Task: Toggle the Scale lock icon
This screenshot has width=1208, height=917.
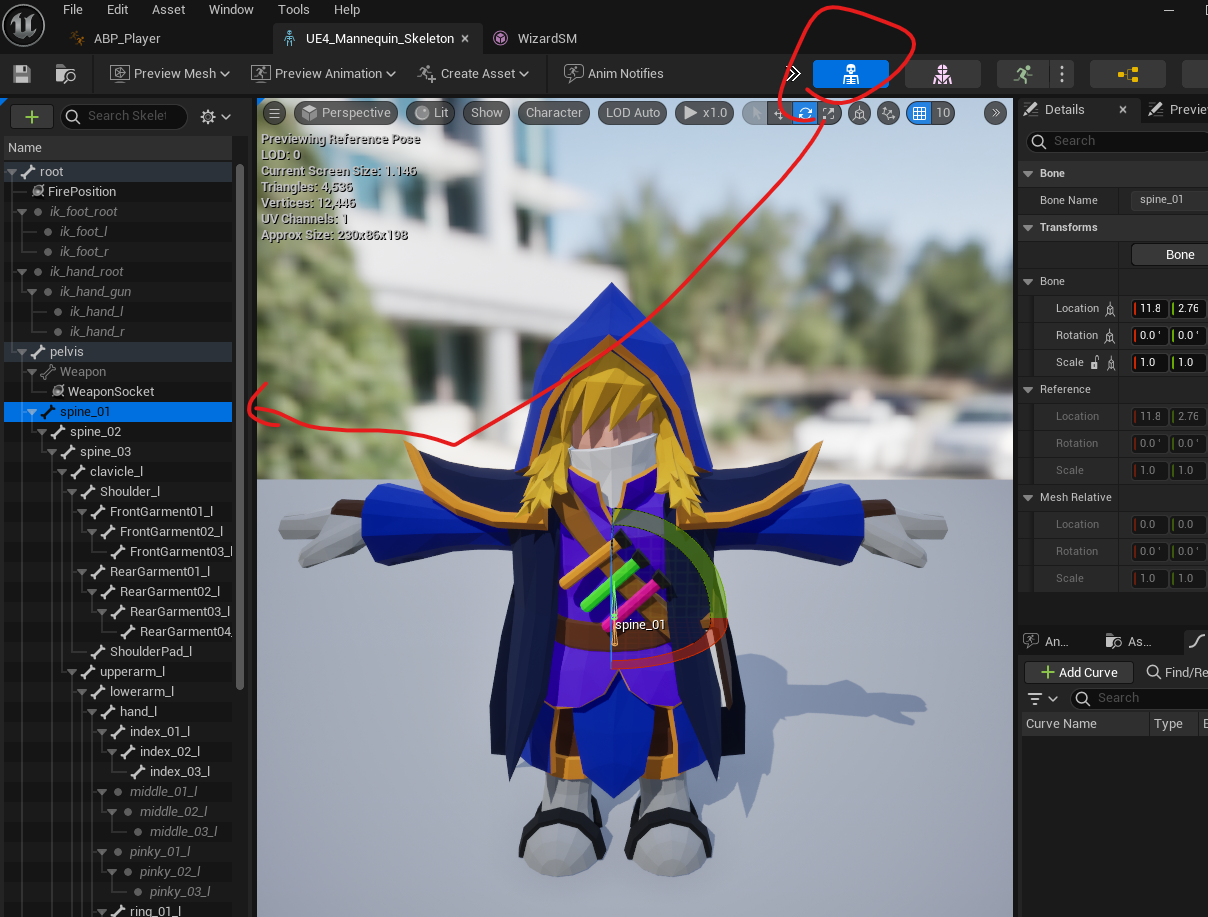Action: coord(1095,362)
